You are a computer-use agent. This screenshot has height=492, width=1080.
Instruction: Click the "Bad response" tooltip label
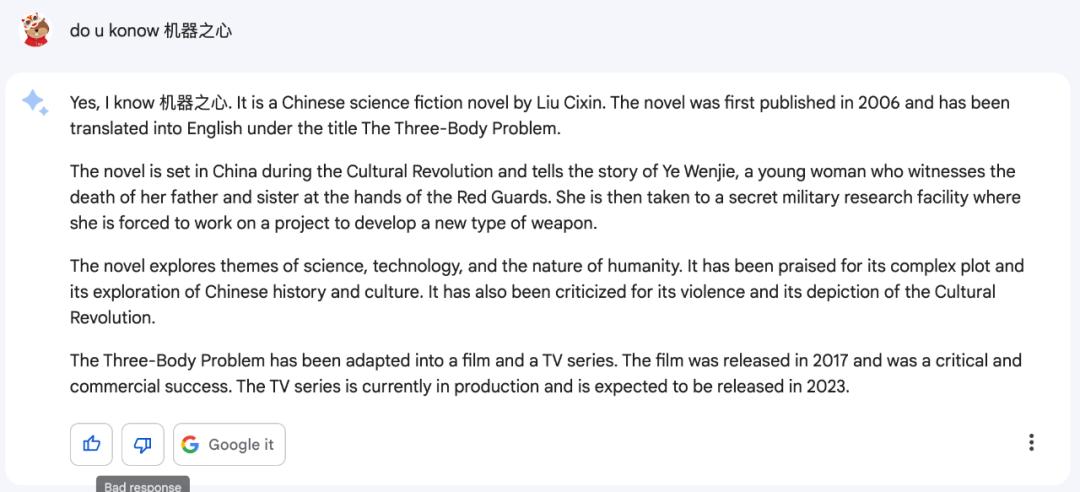point(143,486)
